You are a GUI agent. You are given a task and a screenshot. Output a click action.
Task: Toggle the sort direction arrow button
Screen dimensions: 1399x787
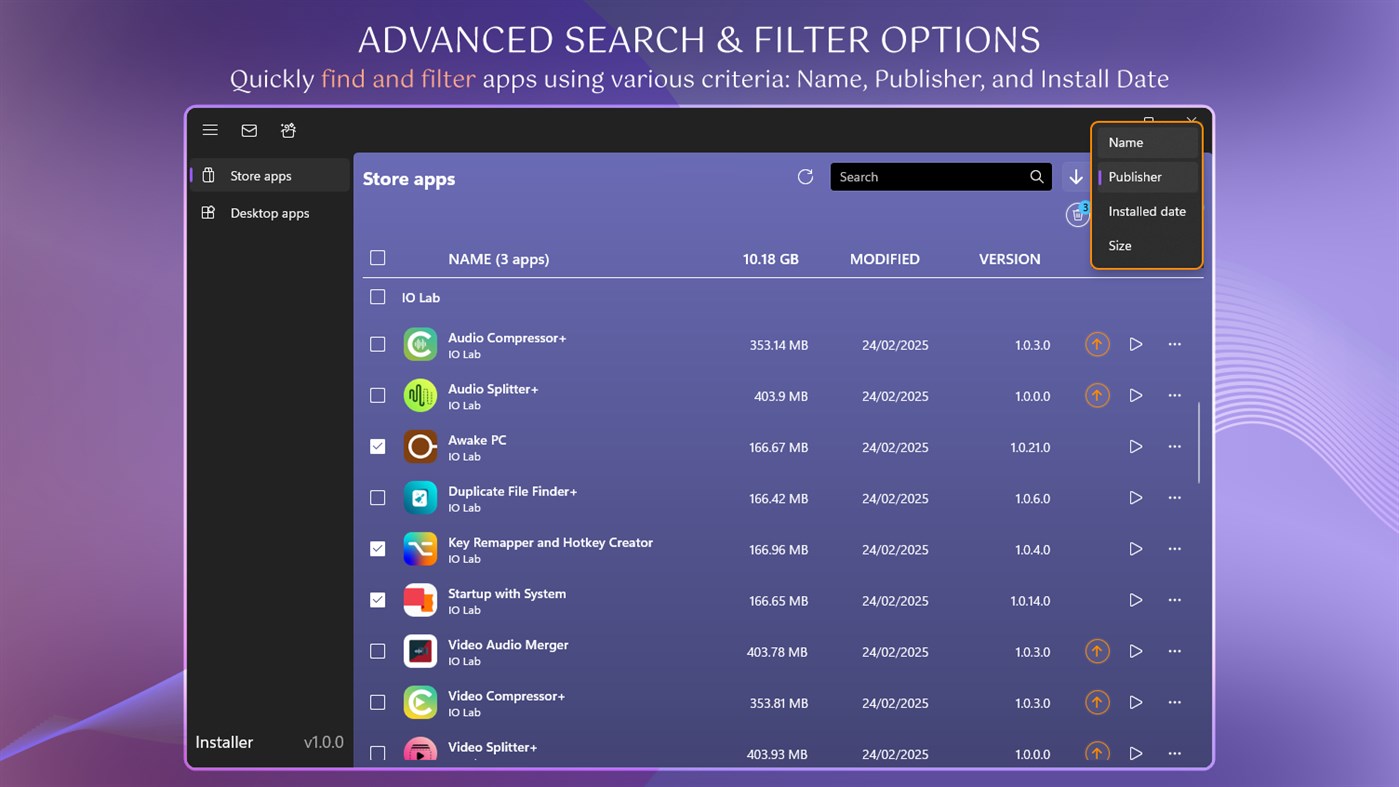[x=1076, y=177]
